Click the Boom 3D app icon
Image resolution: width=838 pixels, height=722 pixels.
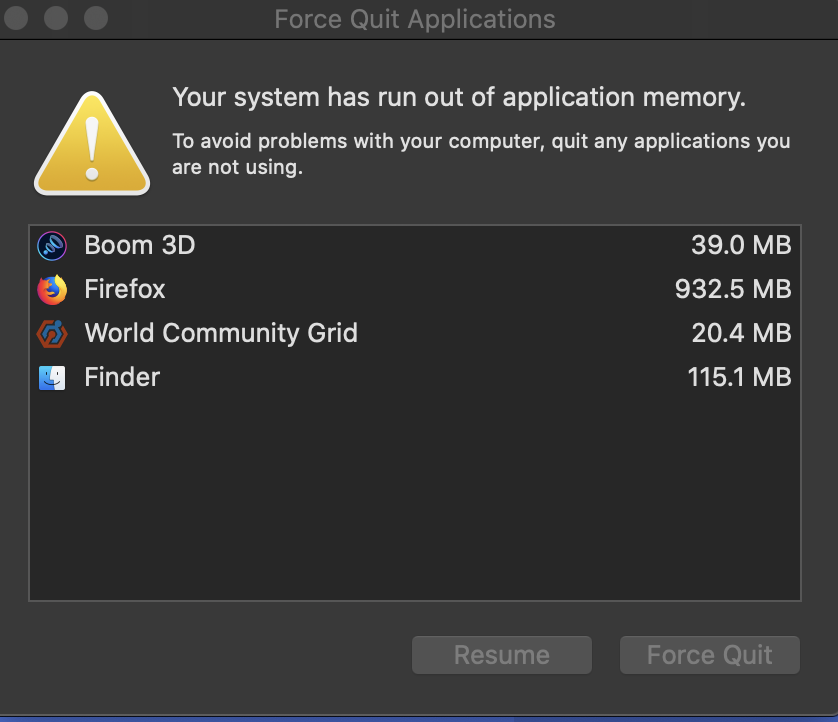pyautogui.click(x=51, y=246)
